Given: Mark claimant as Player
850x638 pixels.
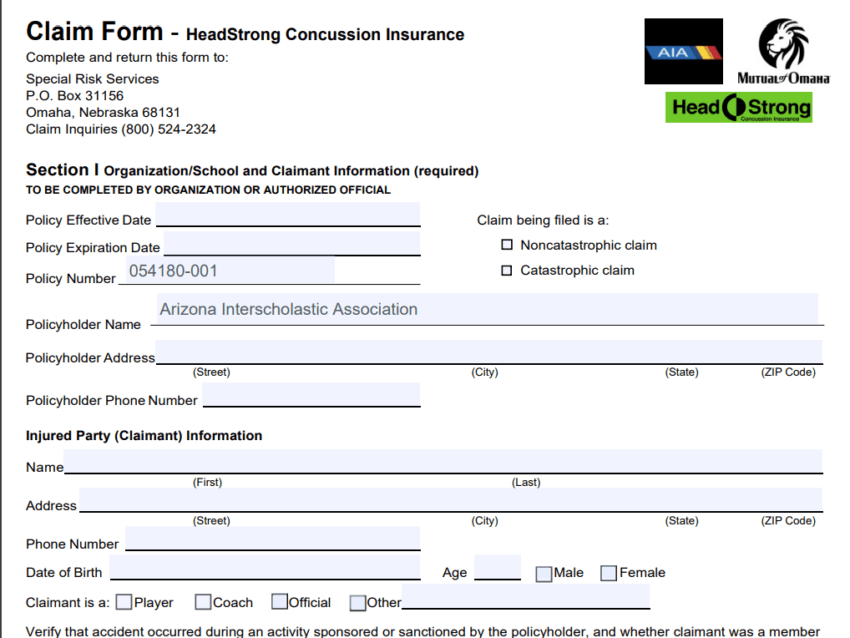Looking at the screenshot, I should tap(124, 603).
